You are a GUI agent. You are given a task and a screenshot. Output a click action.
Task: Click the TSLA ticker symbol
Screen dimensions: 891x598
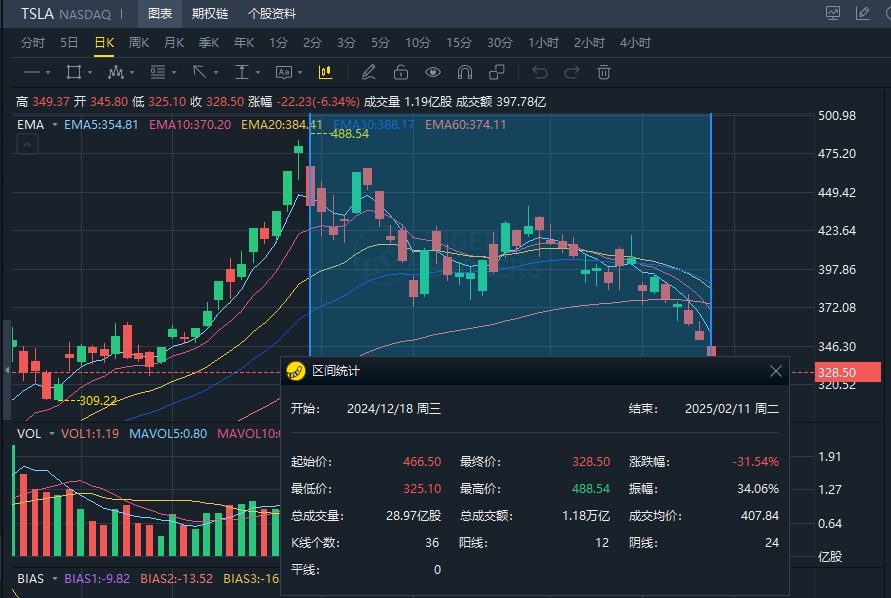click(x=37, y=14)
